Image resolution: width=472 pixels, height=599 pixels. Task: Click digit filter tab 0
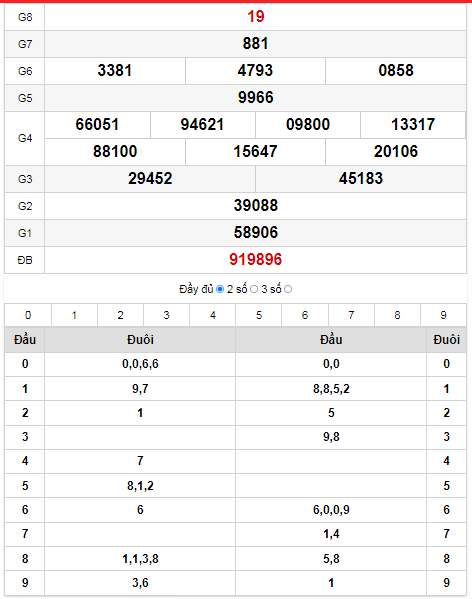point(28,315)
